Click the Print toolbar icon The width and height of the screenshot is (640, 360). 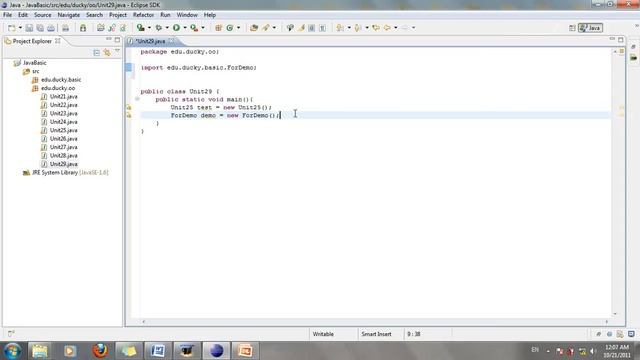click(51, 28)
